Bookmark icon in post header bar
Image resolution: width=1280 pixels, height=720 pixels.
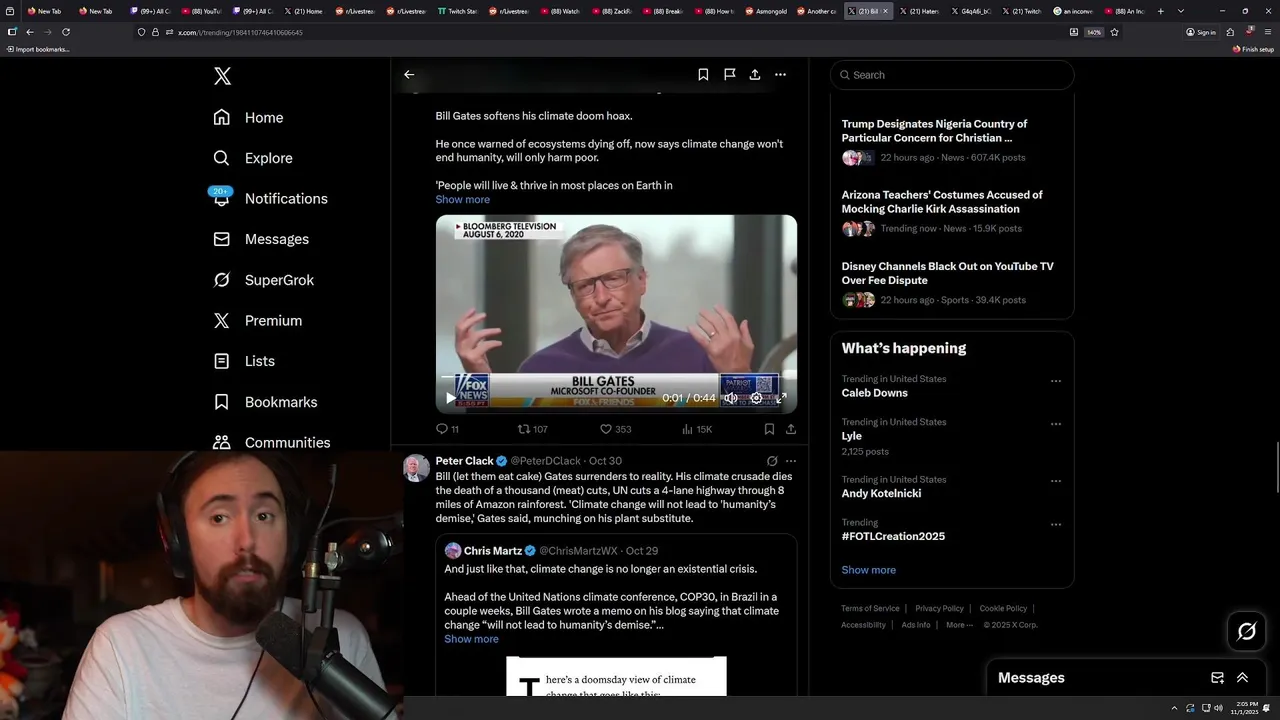tap(703, 74)
